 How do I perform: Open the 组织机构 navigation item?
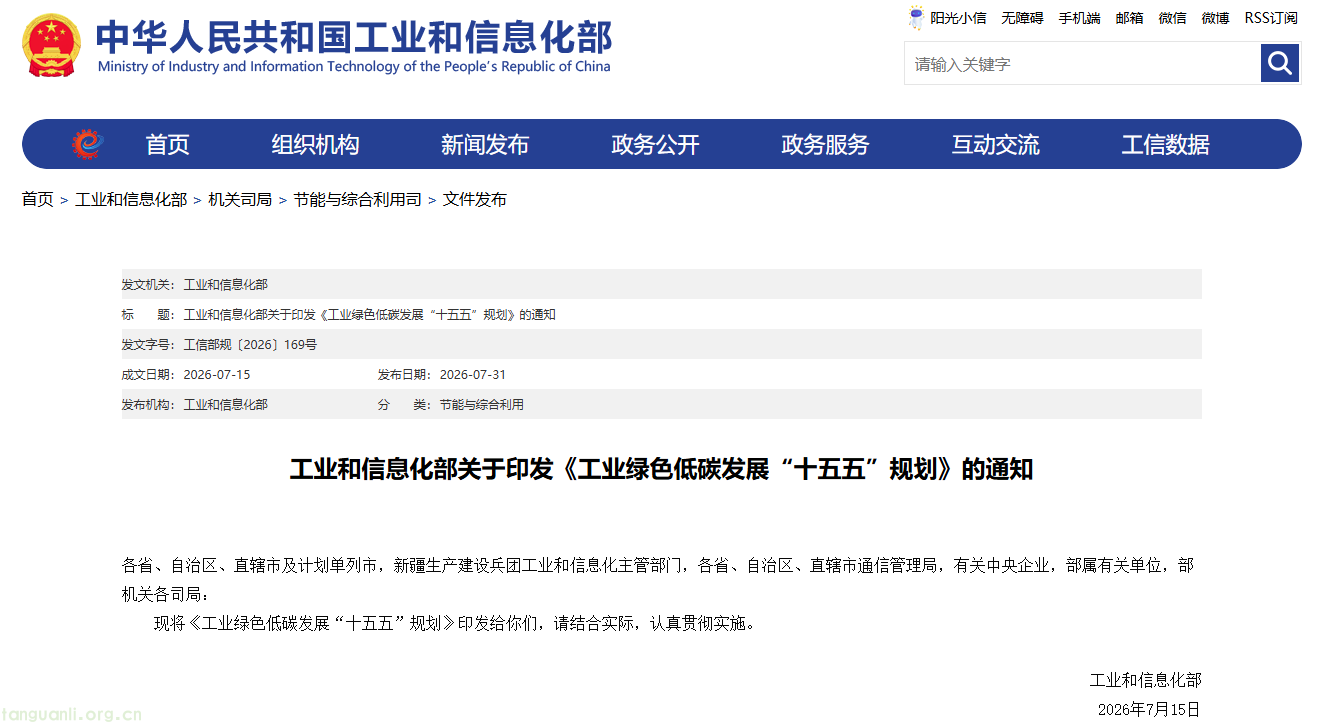point(315,144)
